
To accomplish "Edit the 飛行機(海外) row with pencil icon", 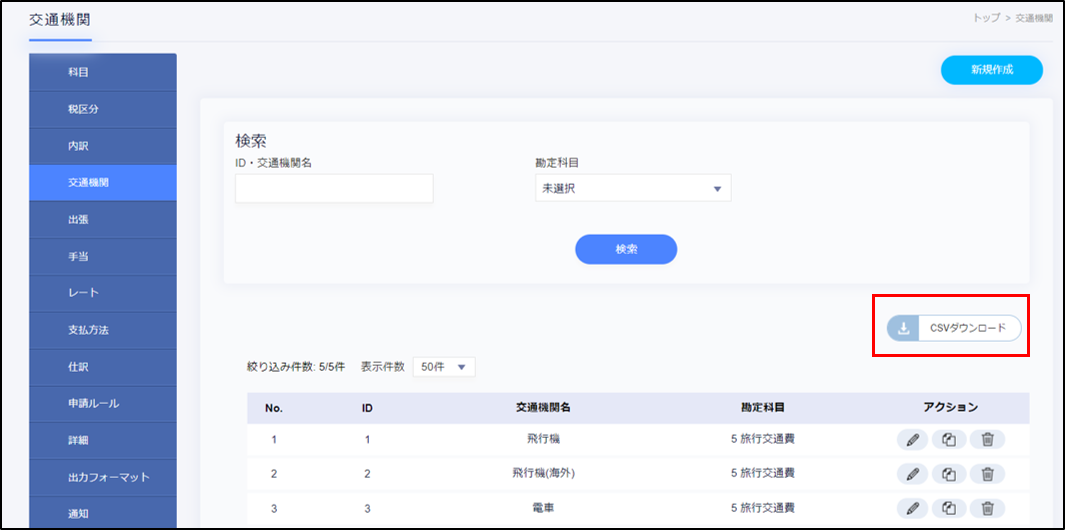I will pos(913,474).
